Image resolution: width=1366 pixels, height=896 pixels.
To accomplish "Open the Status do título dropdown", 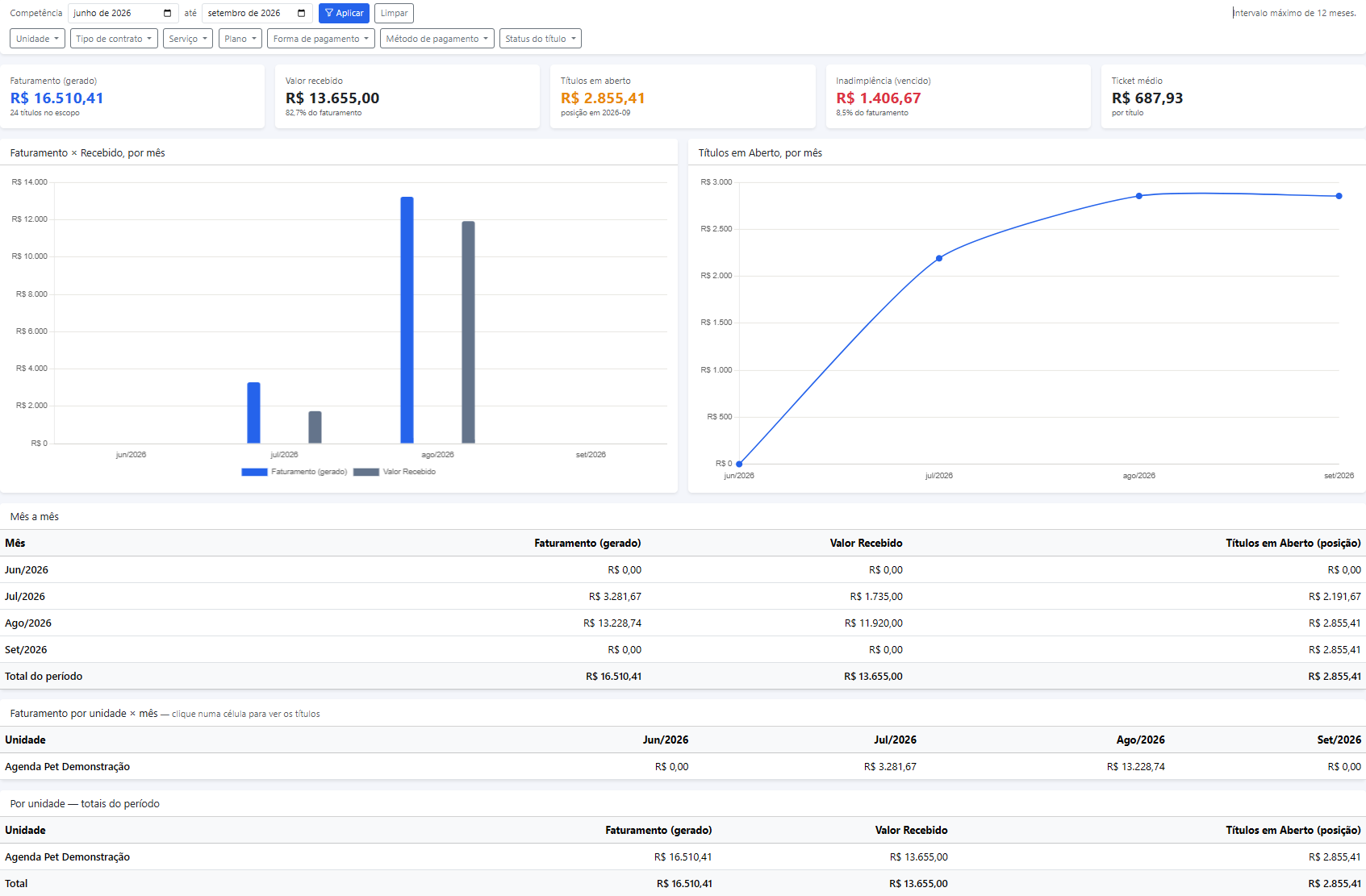I will tap(541, 39).
